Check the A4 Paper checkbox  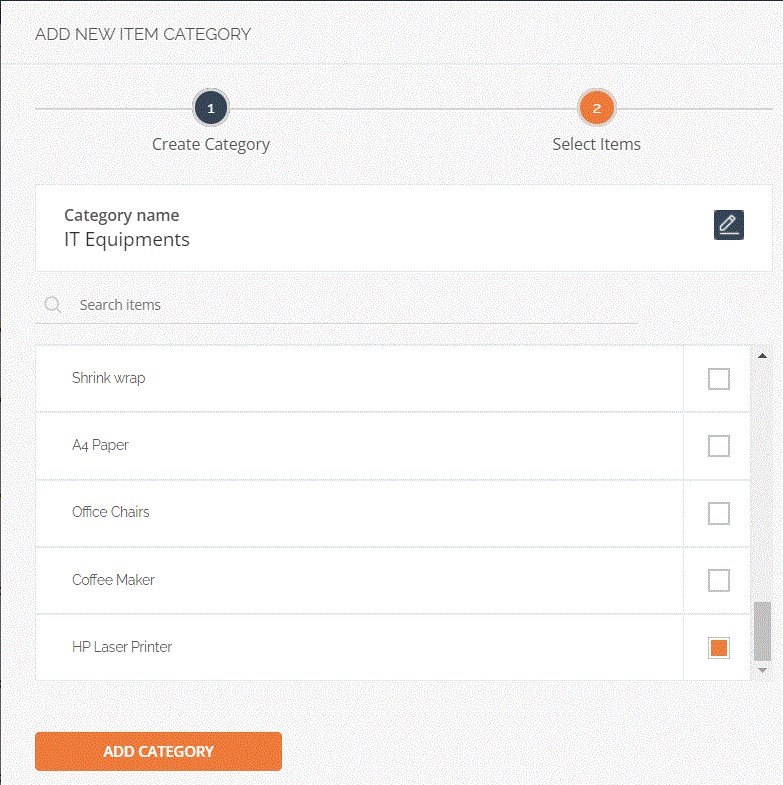click(718, 446)
